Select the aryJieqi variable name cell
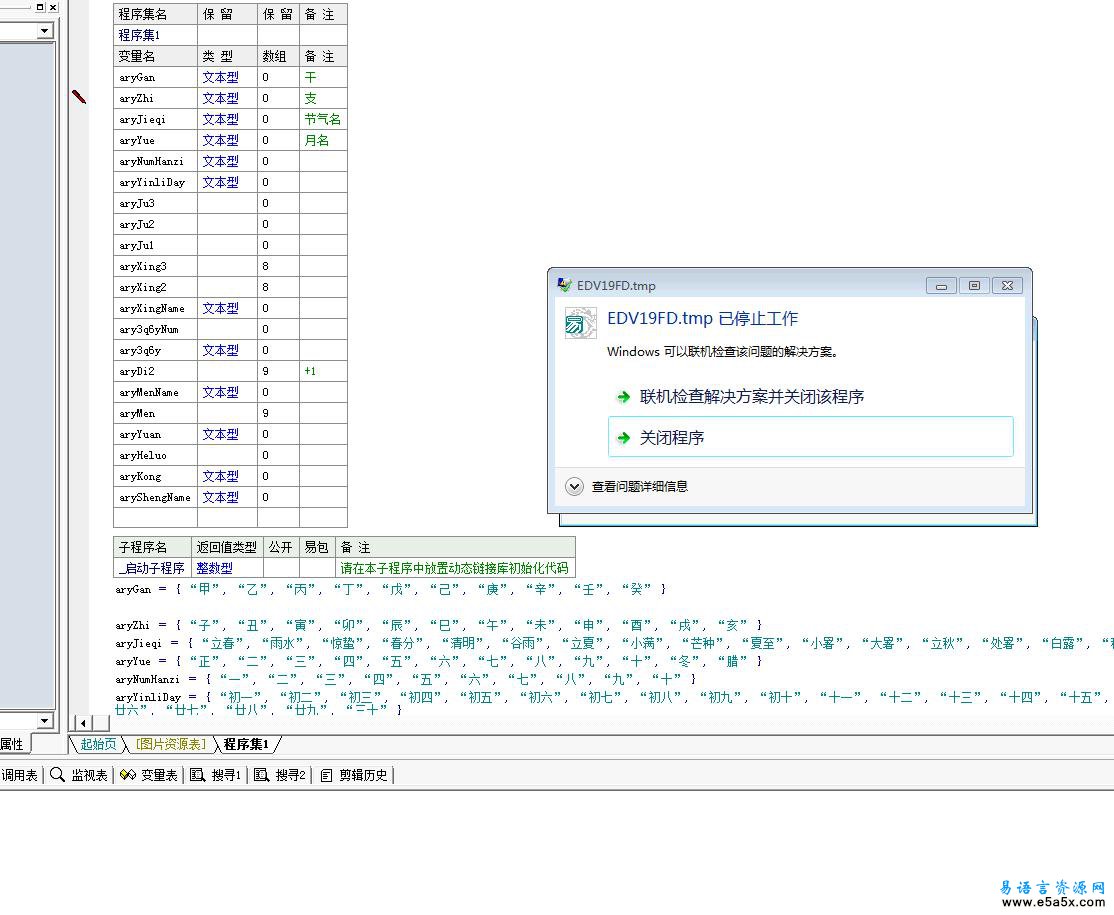The image size is (1114, 915). pyautogui.click(x=156, y=119)
